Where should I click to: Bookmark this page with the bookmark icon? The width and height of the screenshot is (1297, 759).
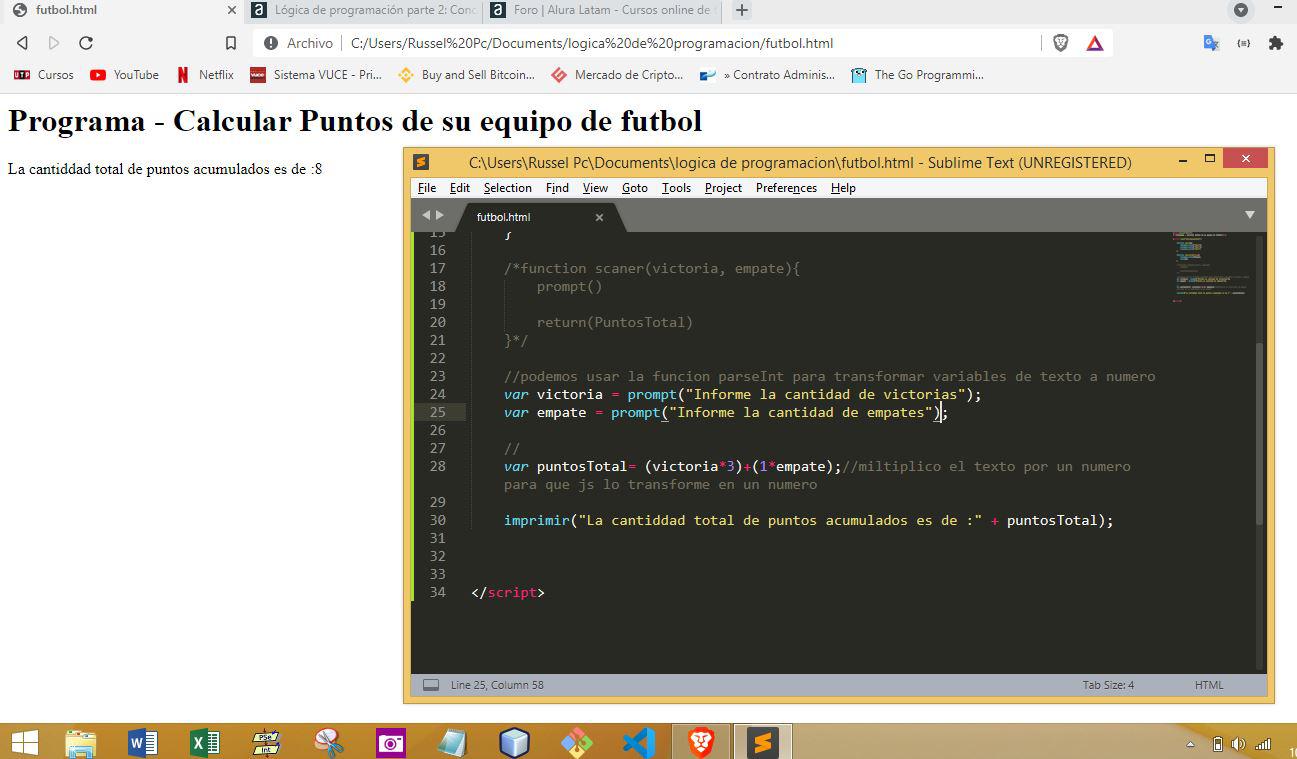coord(231,43)
